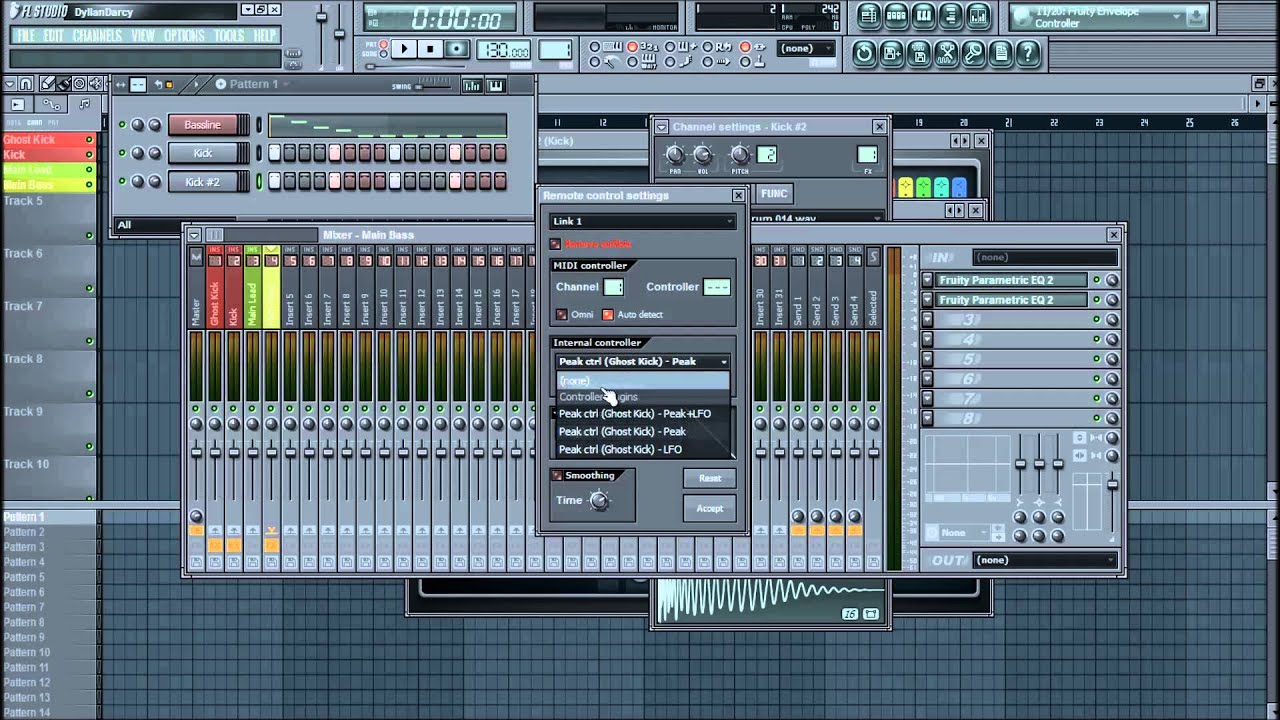The image size is (1280, 720).
Task: Click the Accept button
Action: tap(710, 508)
